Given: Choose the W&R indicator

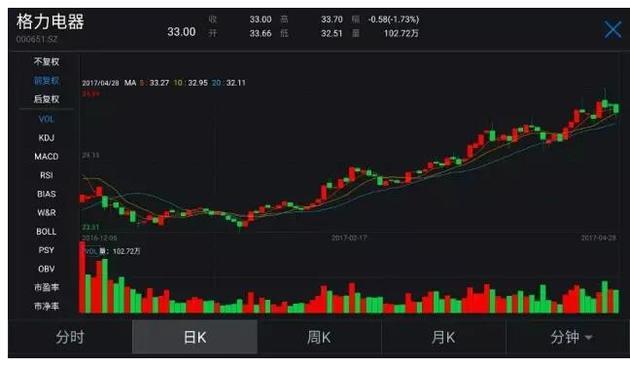Looking at the screenshot, I should click(x=46, y=213).
